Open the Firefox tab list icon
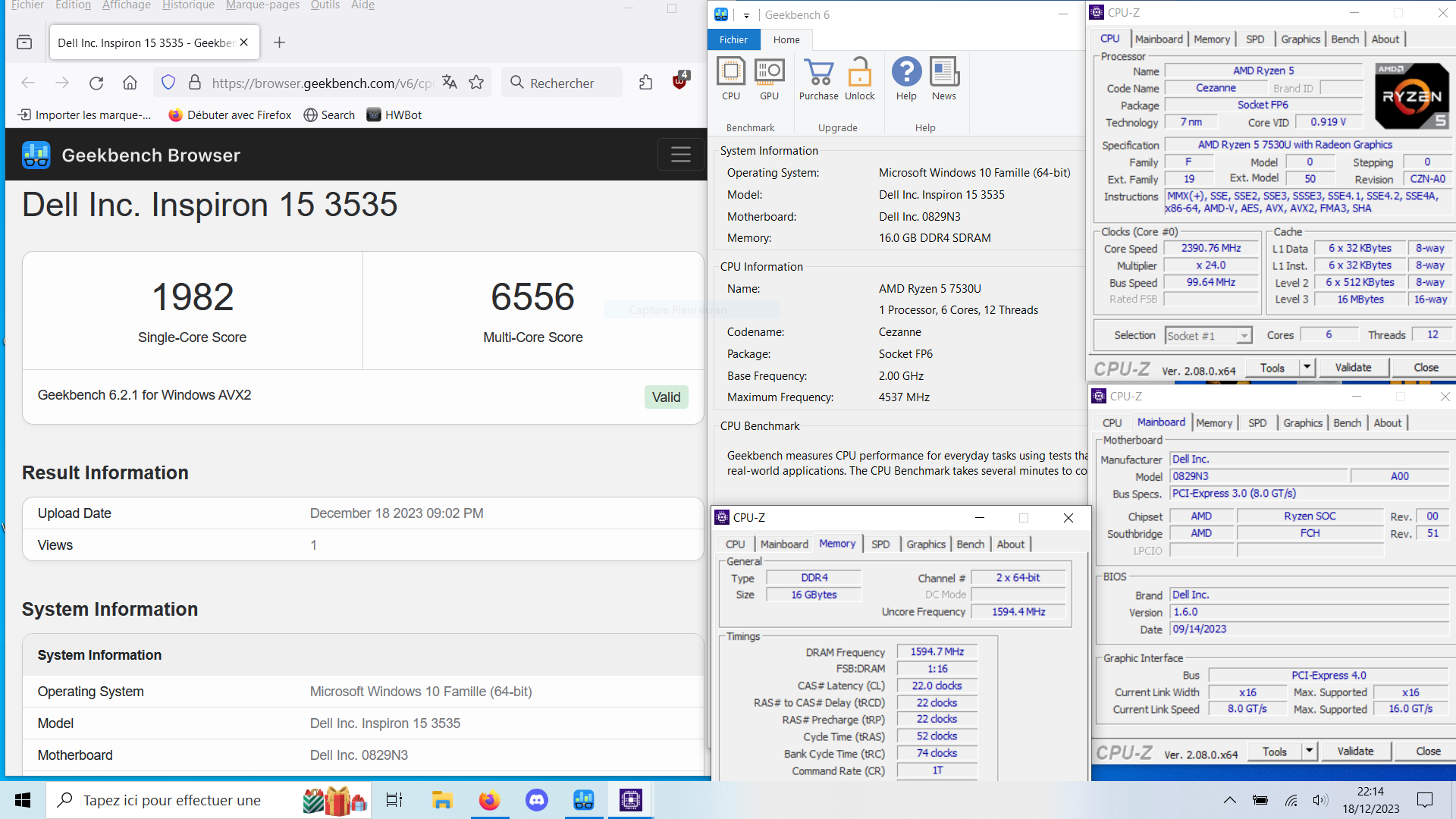Image resolution: width=1456 pixels, height=819 pixels. [x=24, y=42]
